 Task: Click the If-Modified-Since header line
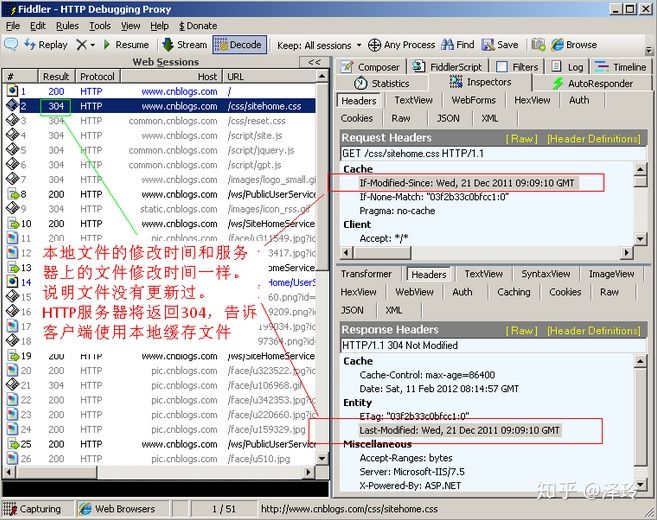point(467,183)
